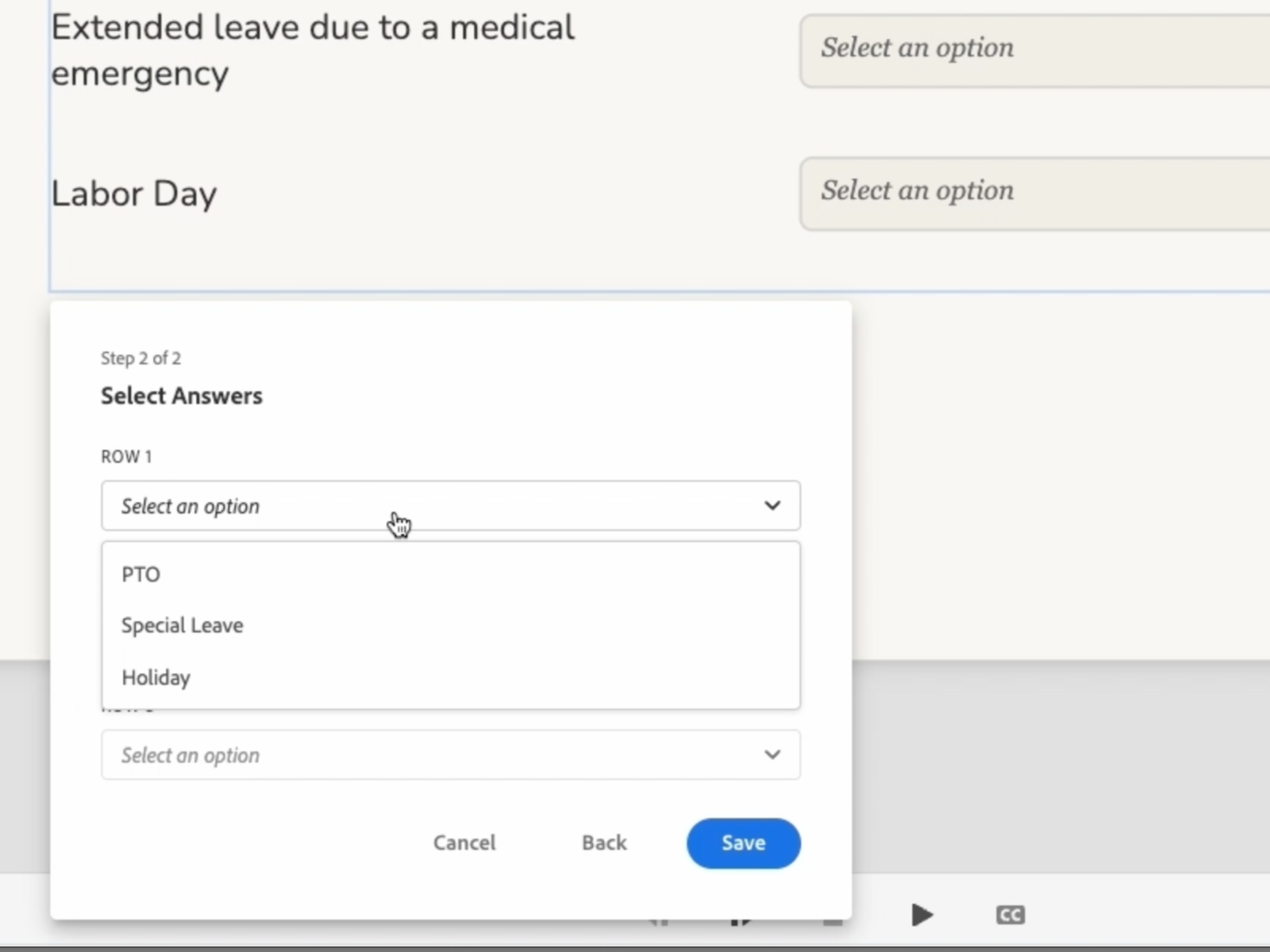Click the bottom dialog field's placeholder text
This screenshot has width=1270, height=952.
pyautogui.click(x=190, y=755)
